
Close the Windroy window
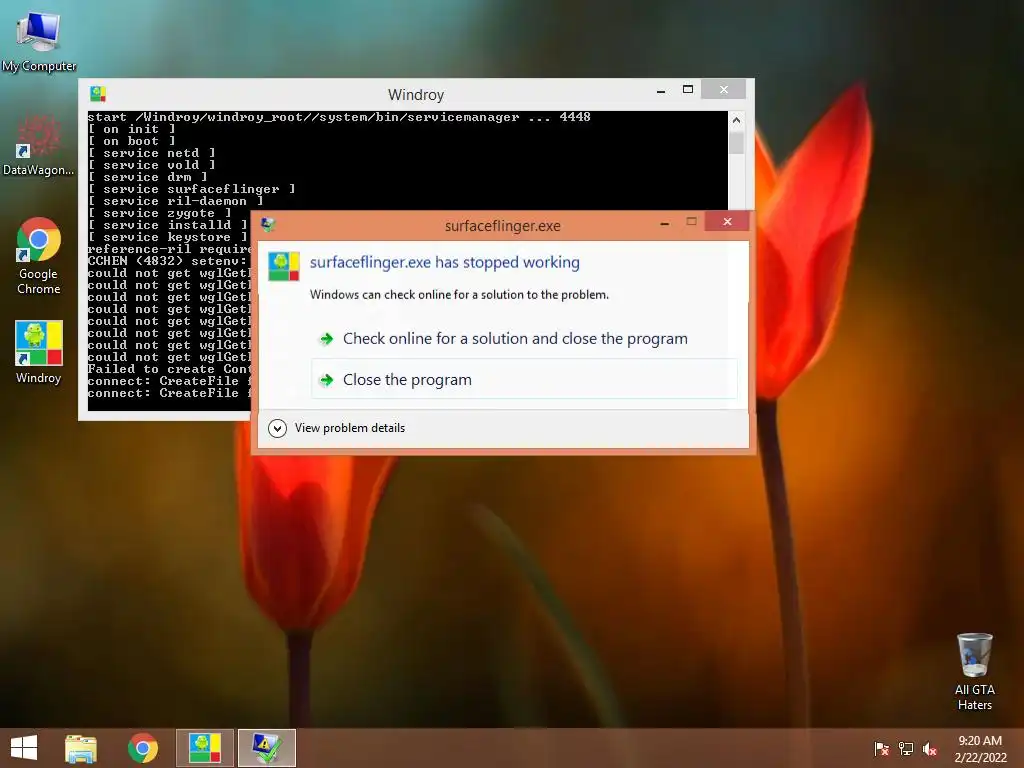click(724, 89)
